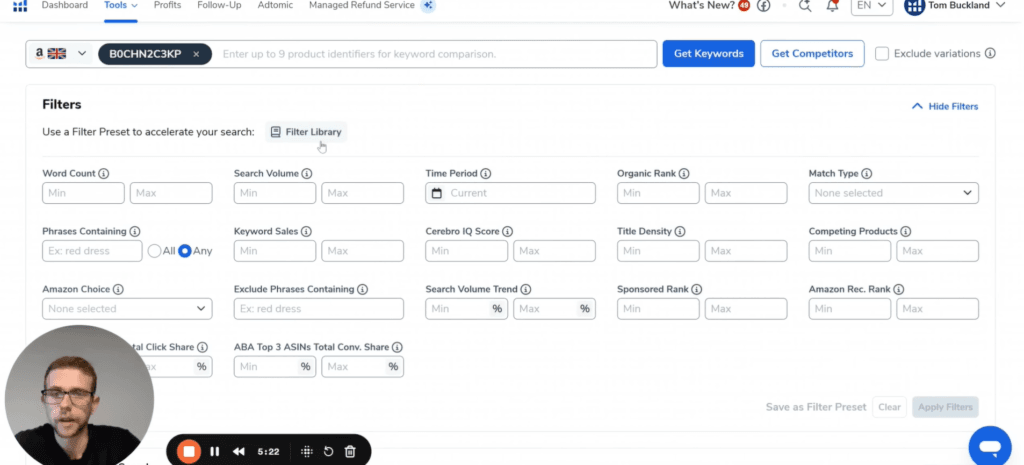Select the Any radio button for phrases
1024x465 pixels.
[185, 251]
